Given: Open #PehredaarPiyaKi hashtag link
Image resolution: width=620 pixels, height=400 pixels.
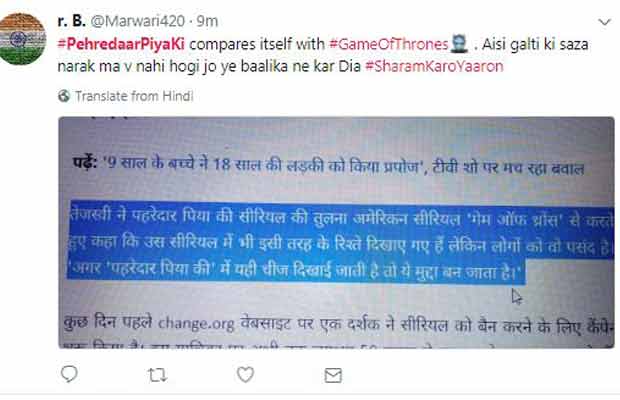Looking at the screenshot, I should coord(121,44).
